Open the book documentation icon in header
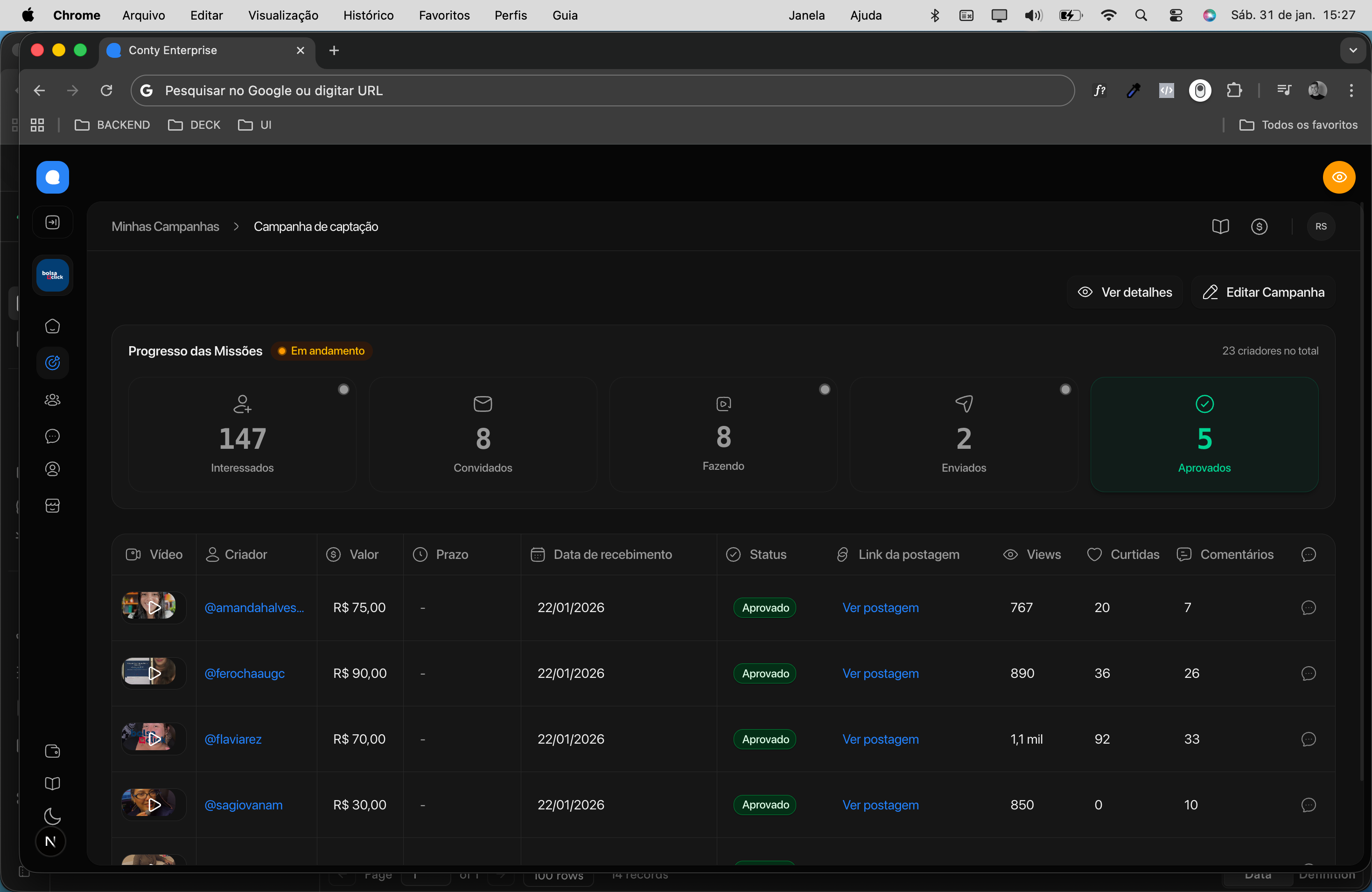Viewport: 1372px width, 892px height. point(1220,226)
